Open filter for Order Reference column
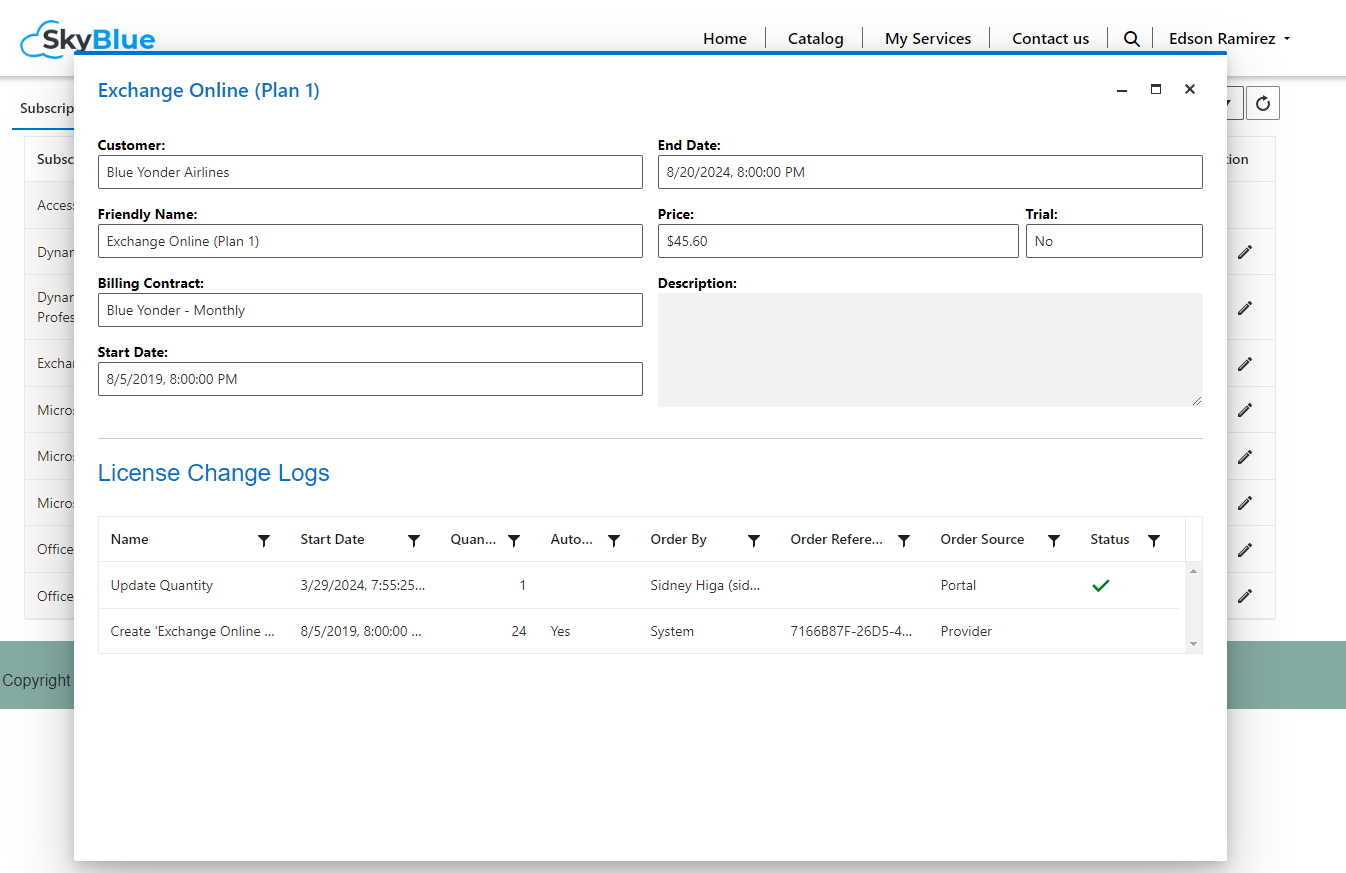Screen dimensions: 1346x873 (904, 540)
